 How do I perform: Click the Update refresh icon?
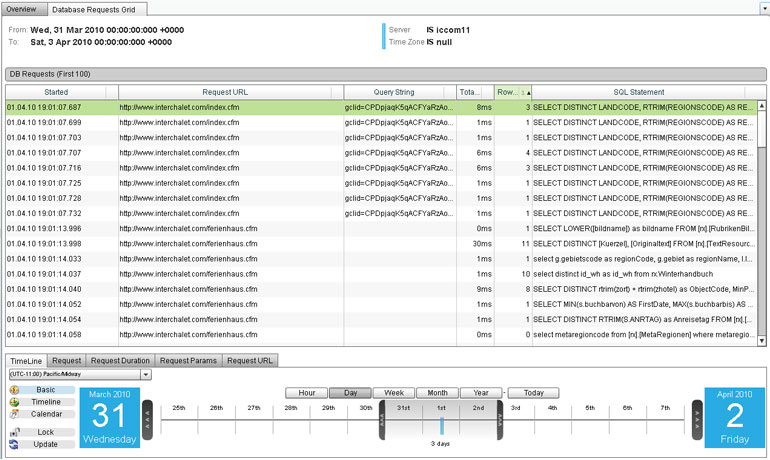pos(14,444)
